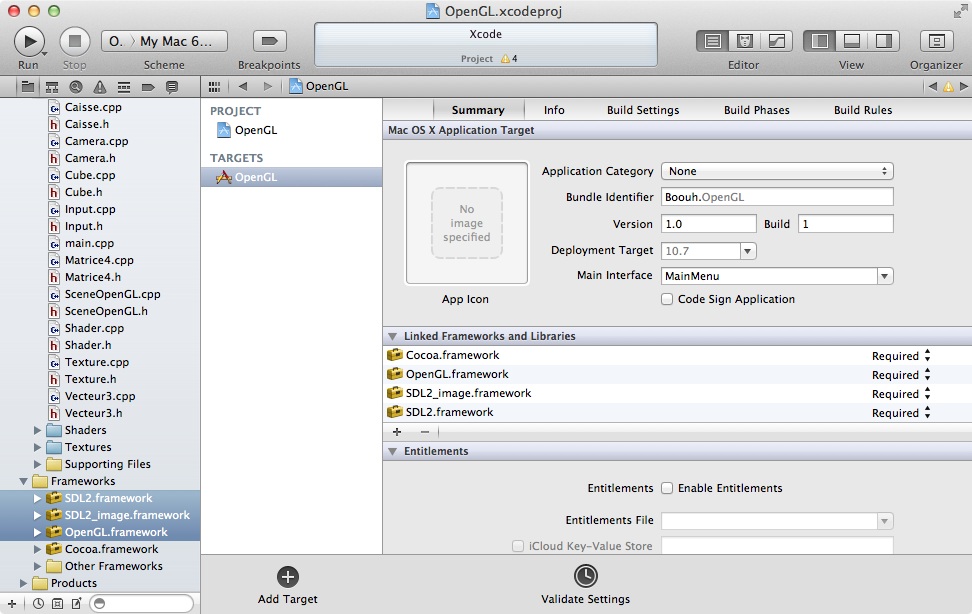Click the Validate Settings clock icon
The height and width of the screenshot is (614, 972).
click(x=585, y=576)
